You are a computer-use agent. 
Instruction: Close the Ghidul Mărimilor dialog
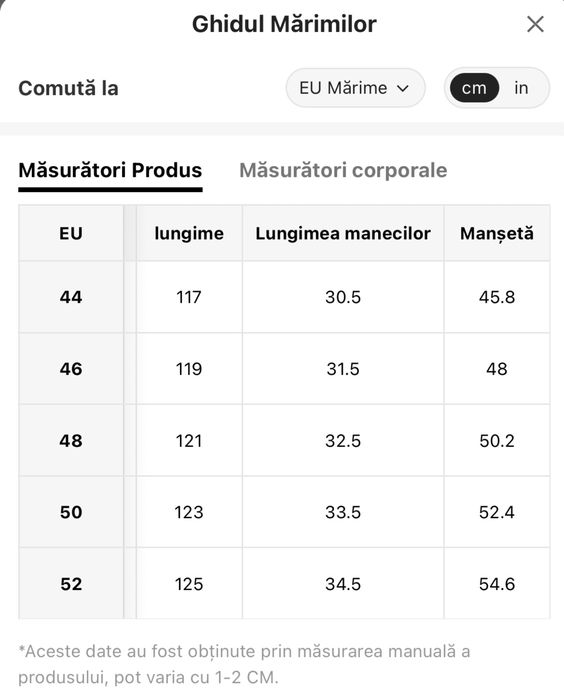click(x=535, y=24)
